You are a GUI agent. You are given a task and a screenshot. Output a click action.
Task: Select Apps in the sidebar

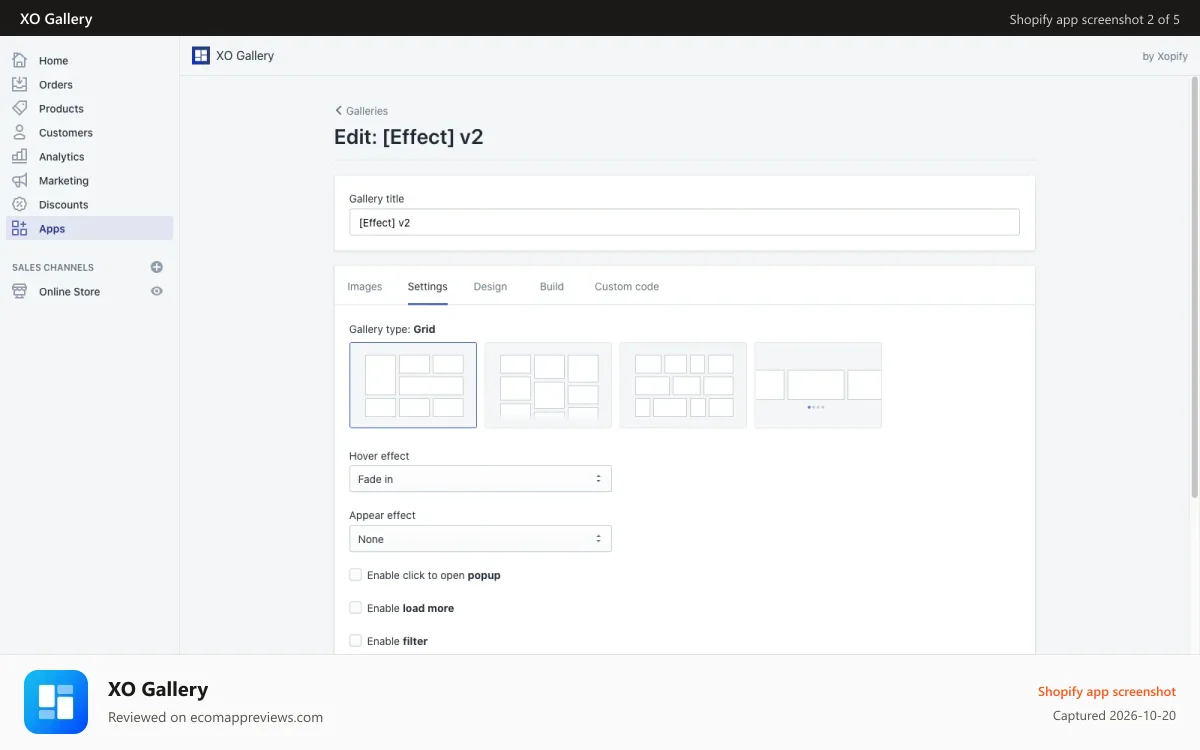pos(90,228)
